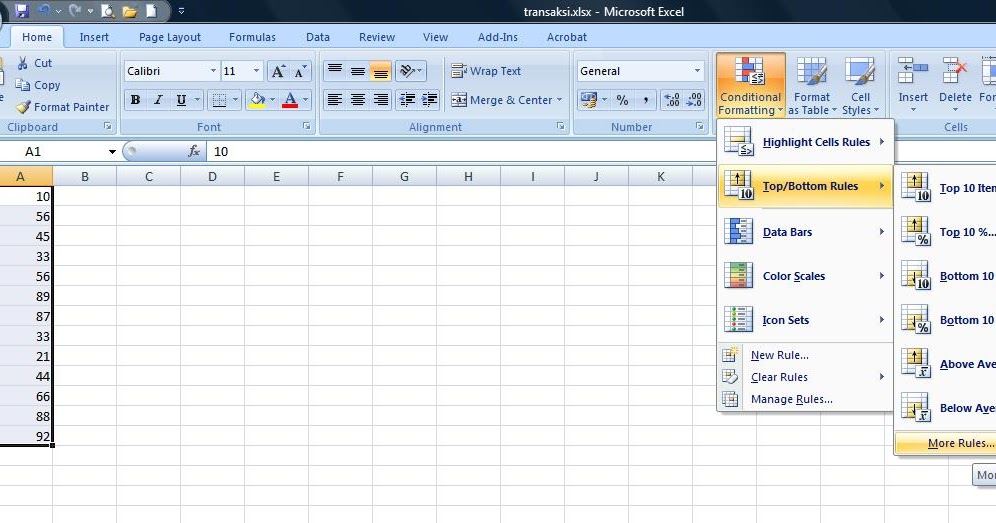
Task: Expand the Merge & Center dropdown arrow
Action: click(x=560, y=100)
